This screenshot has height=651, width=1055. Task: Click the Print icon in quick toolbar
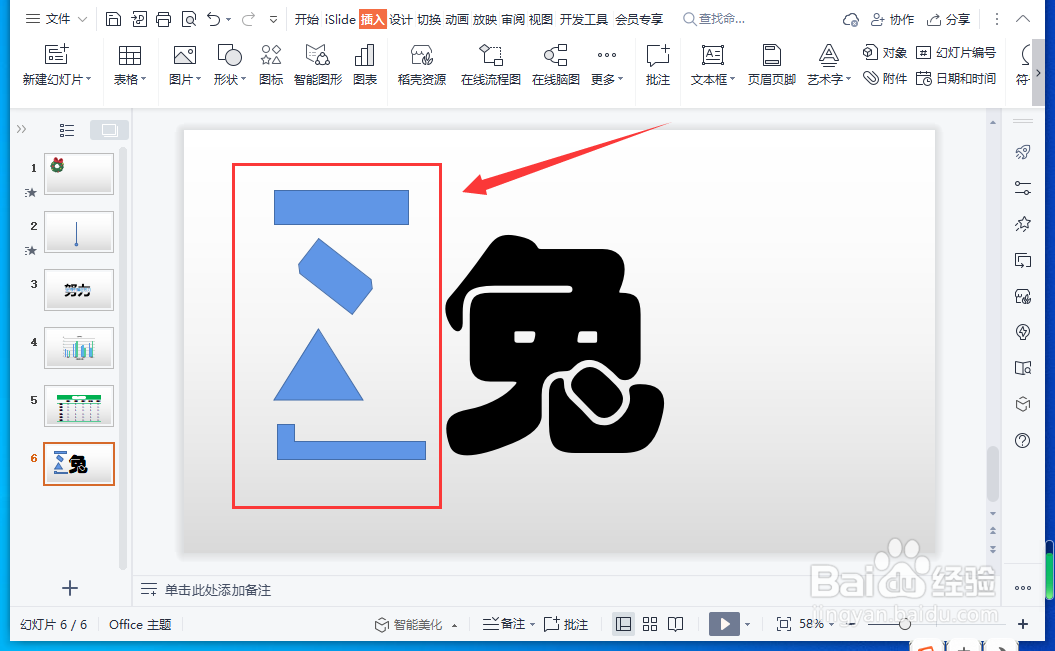click(163, 19)
